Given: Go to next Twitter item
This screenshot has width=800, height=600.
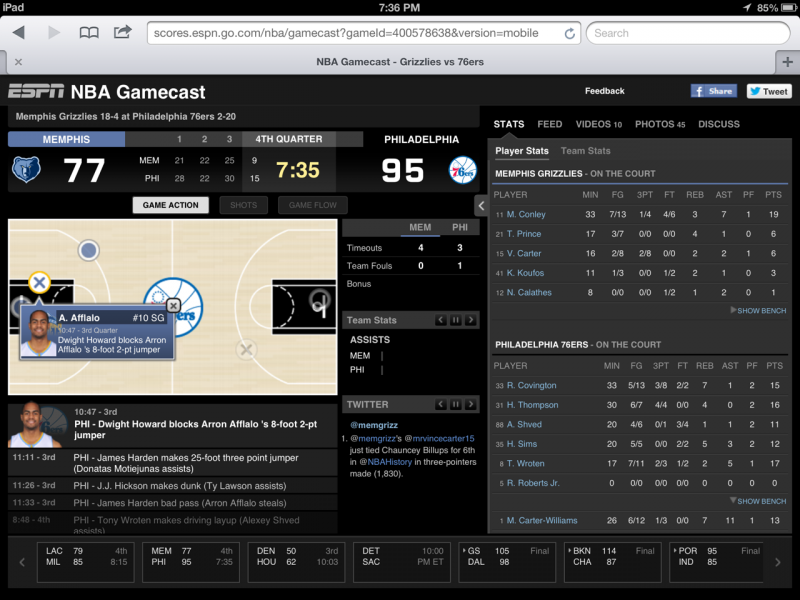Looking at the screenshot, I should (470, 404).
